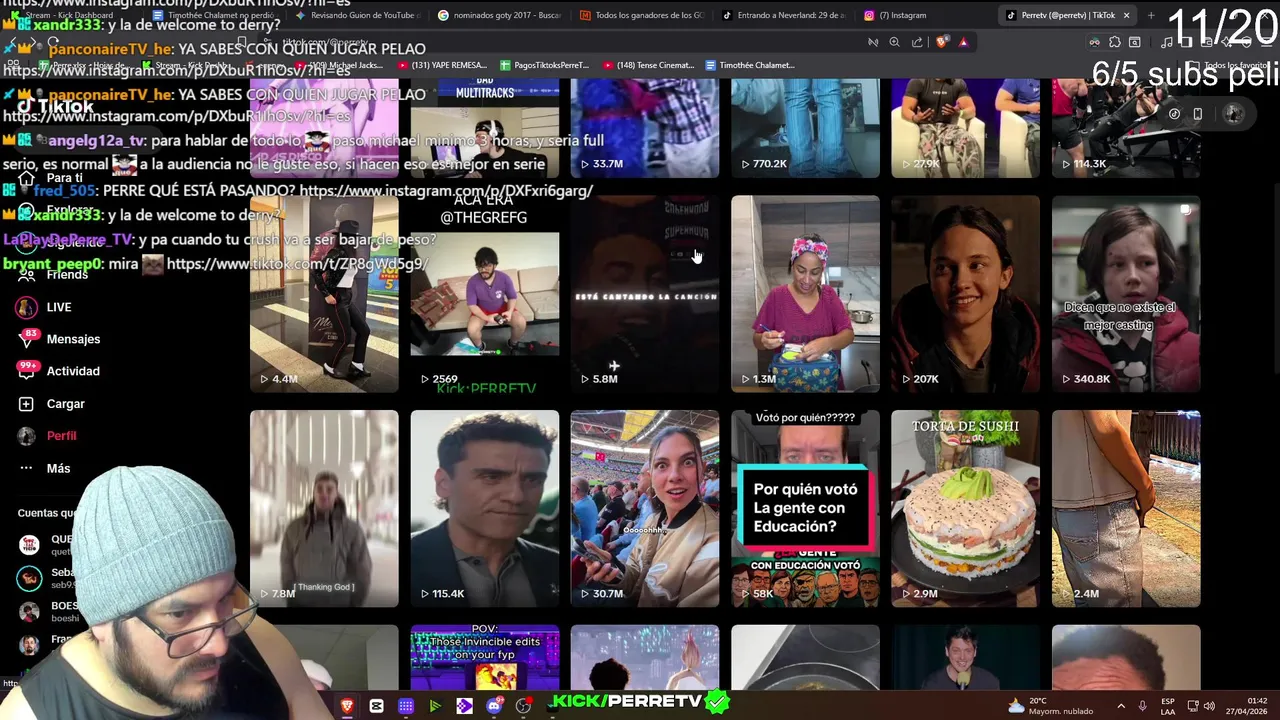The width and height of the screenshot is (1280, 720).
Task: Open the video with 207K views
Action: [965, 293]
